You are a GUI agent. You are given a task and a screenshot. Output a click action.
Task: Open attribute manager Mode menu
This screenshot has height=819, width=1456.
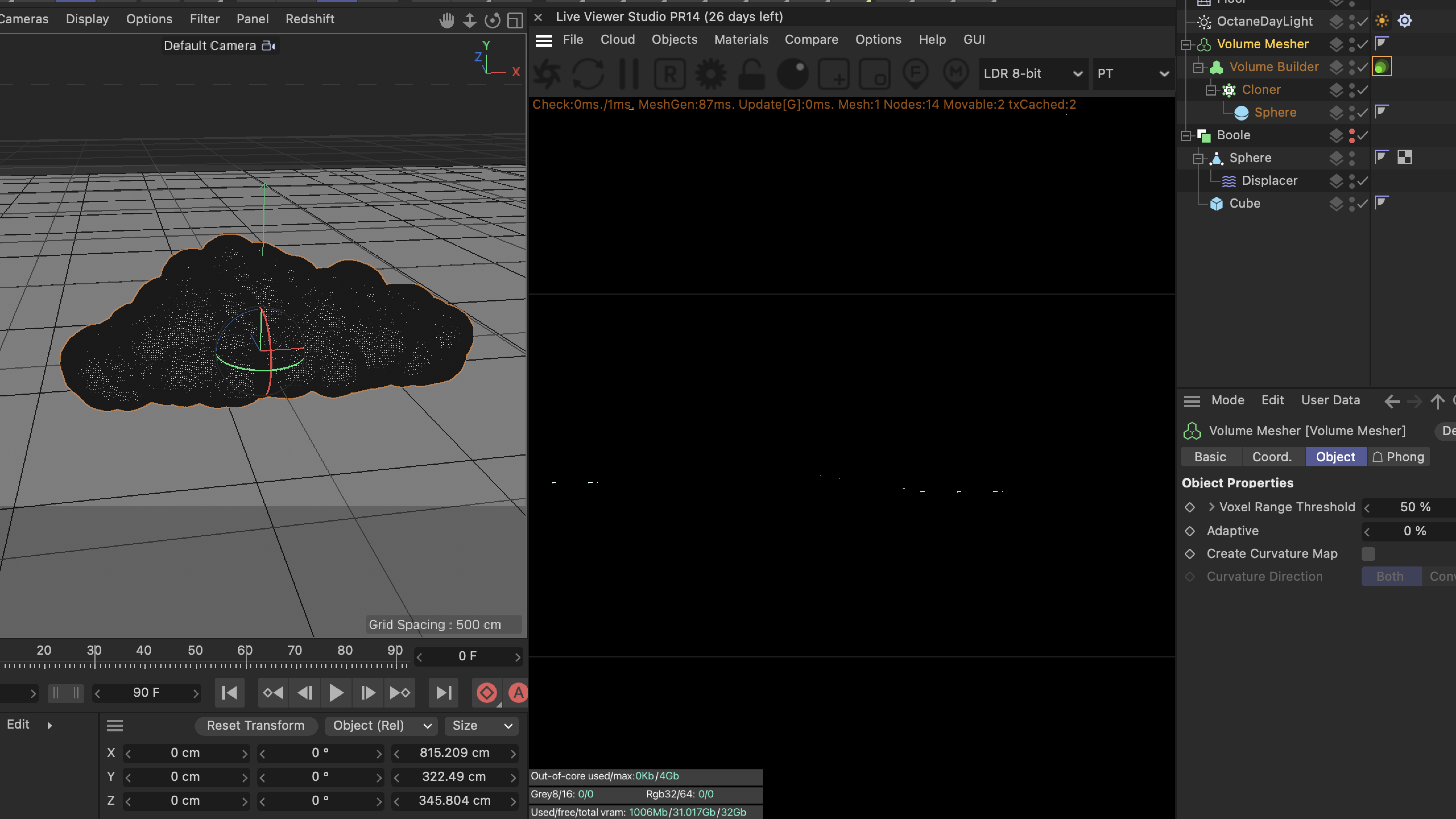[x=1228, y=400]
